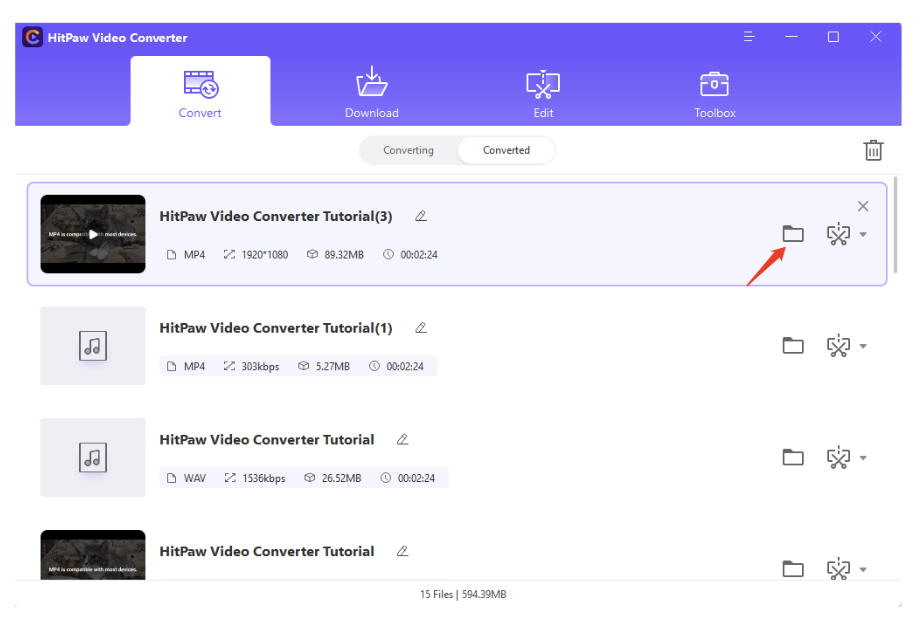Viewport: 920px width, 636px height.
Task: Open the Edit tab
Action: (x=543, y=92)
